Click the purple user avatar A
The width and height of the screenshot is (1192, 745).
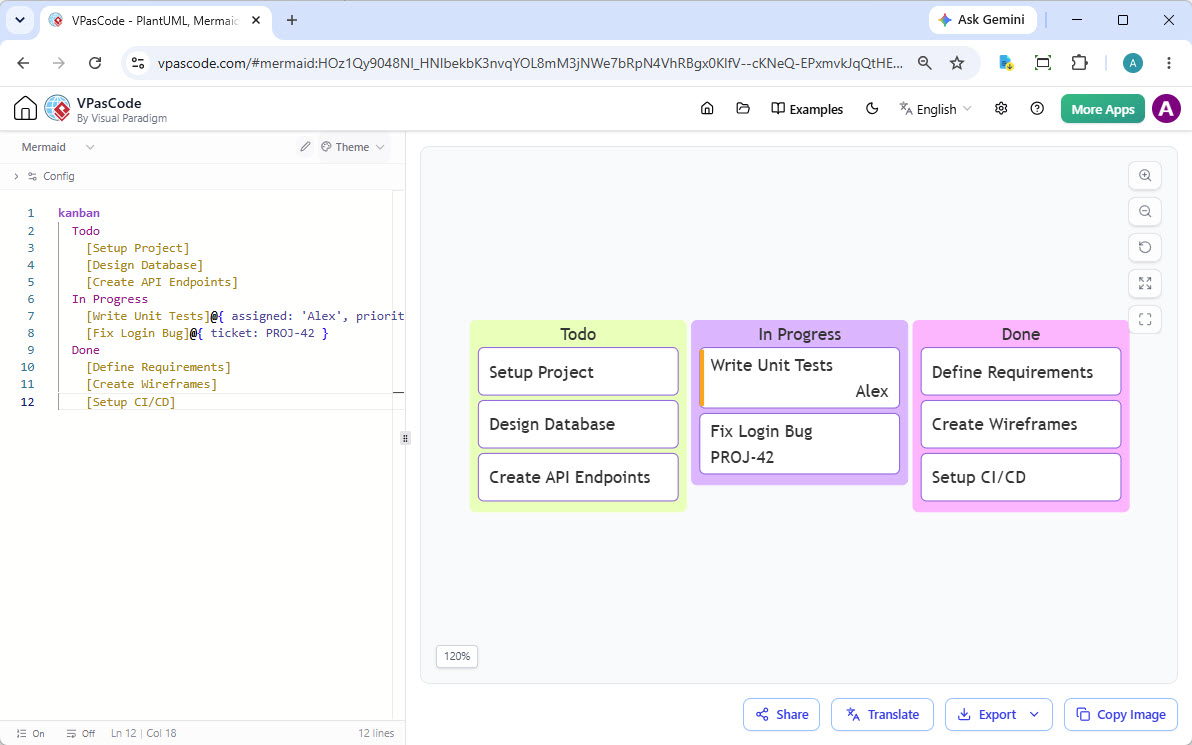(1166, 109)
